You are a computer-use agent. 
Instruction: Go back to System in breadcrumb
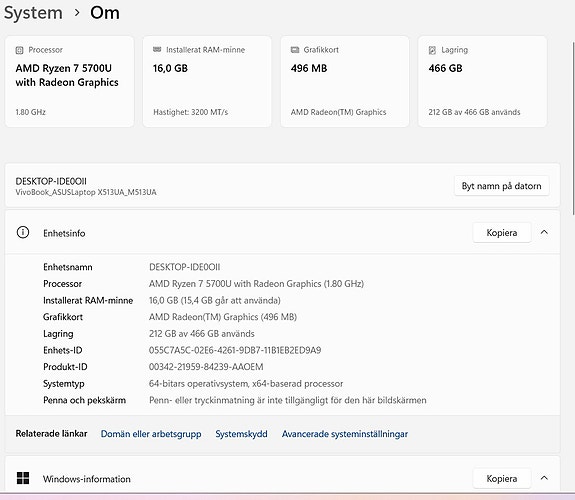pos(33,13)
